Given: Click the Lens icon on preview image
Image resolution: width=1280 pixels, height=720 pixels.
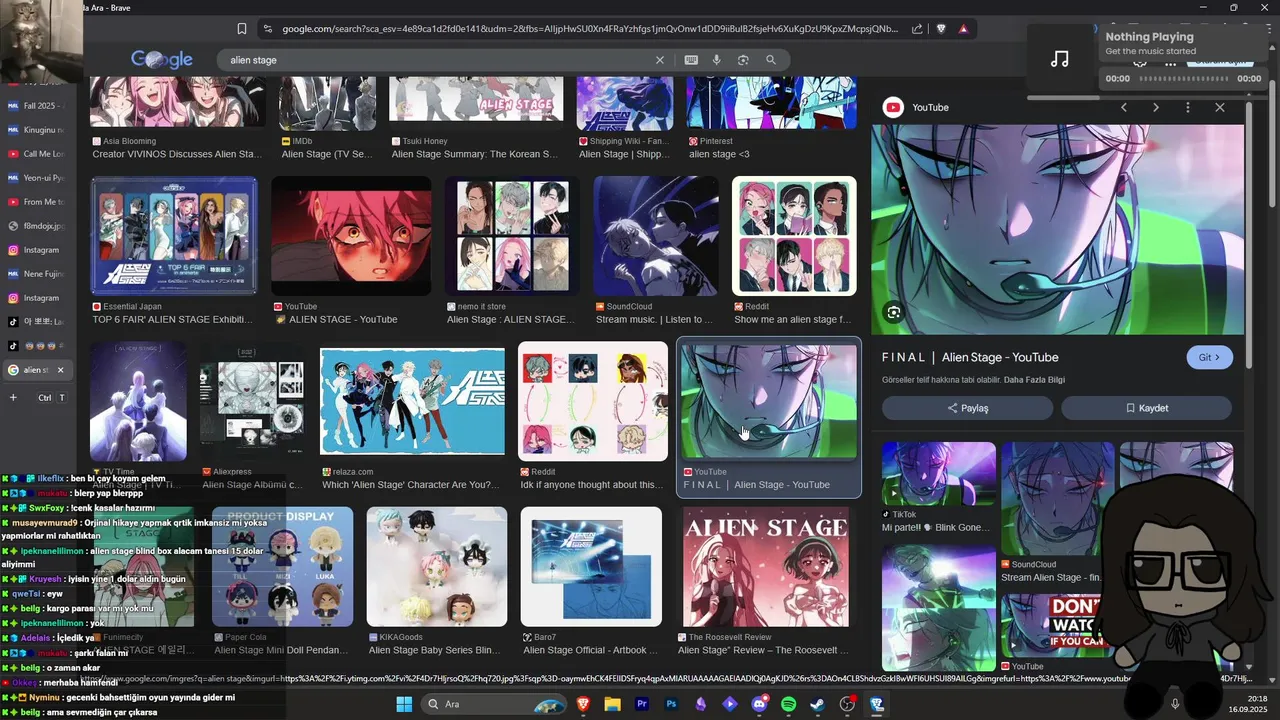Looking at the screenshot, I should click(x=894, y=313).
